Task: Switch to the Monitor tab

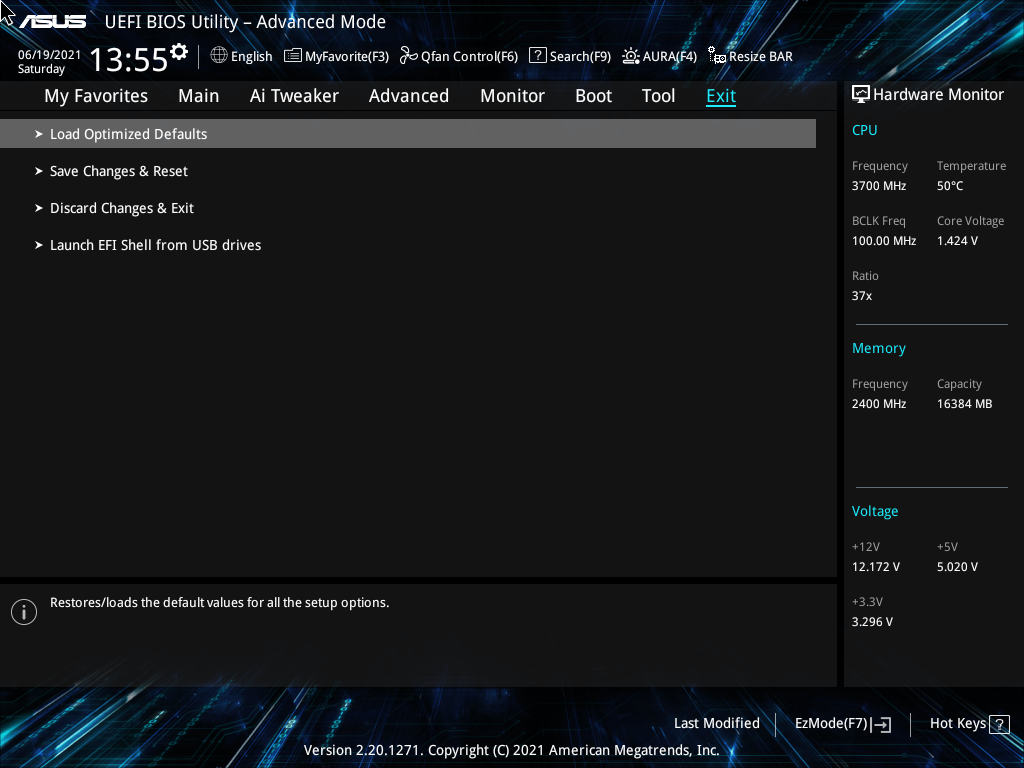Action: pos(512,95)
